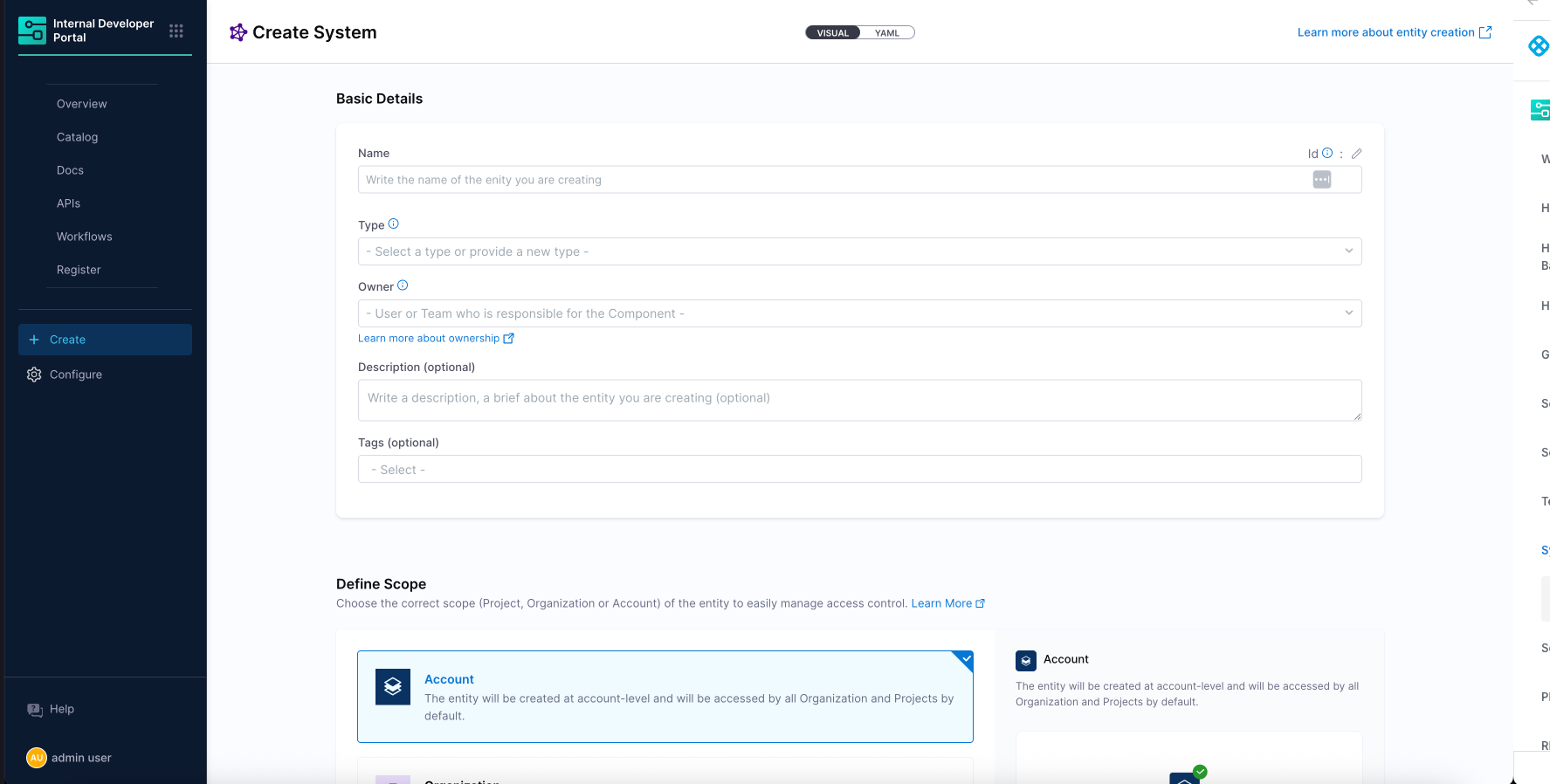This screenshot has width=1550, height=784.
Task: Expand the Owner dropdown
Action: pyautogui.click(x=859, y=313)
